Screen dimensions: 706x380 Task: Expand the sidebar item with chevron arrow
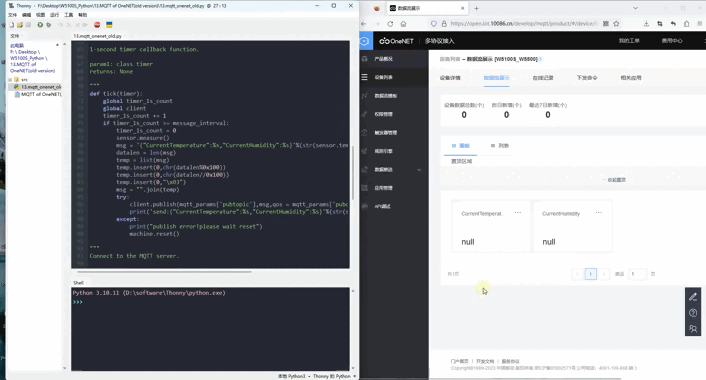click(419, 170)
